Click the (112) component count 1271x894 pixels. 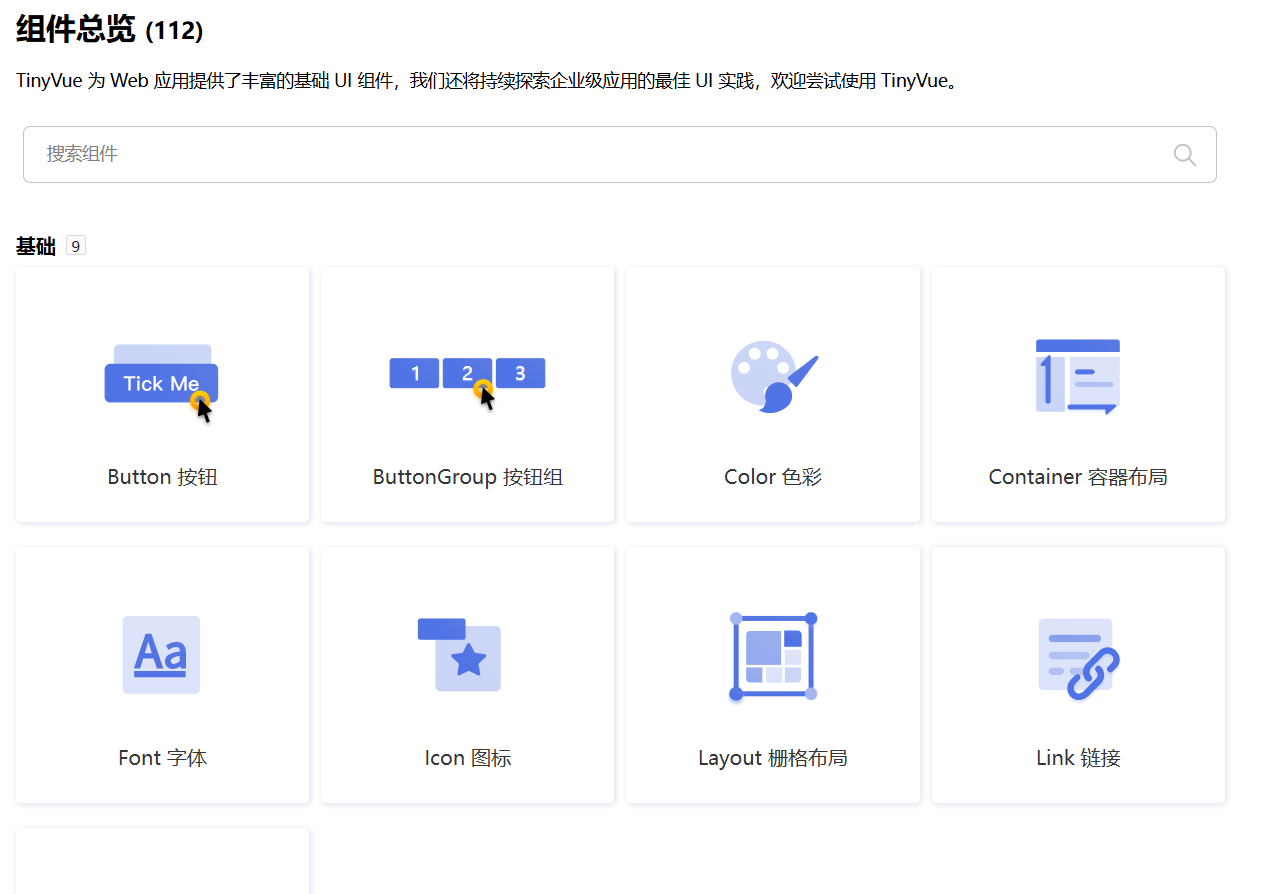point(174,31)
